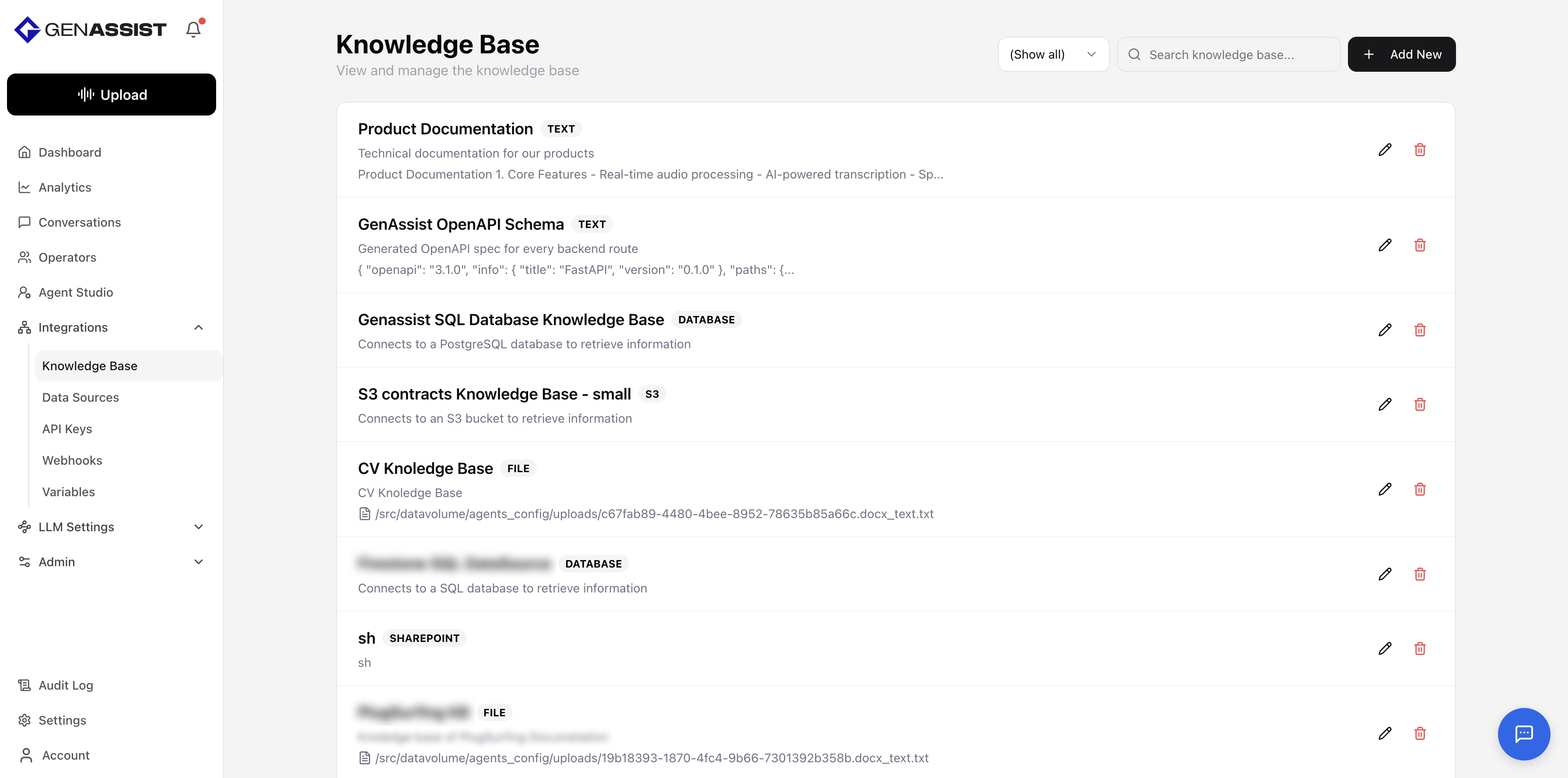The width and height of the screenshot is (1568, 778).
Task: Click the GenAssist logo
Action: pyautogui.click(x=90, y=29)
